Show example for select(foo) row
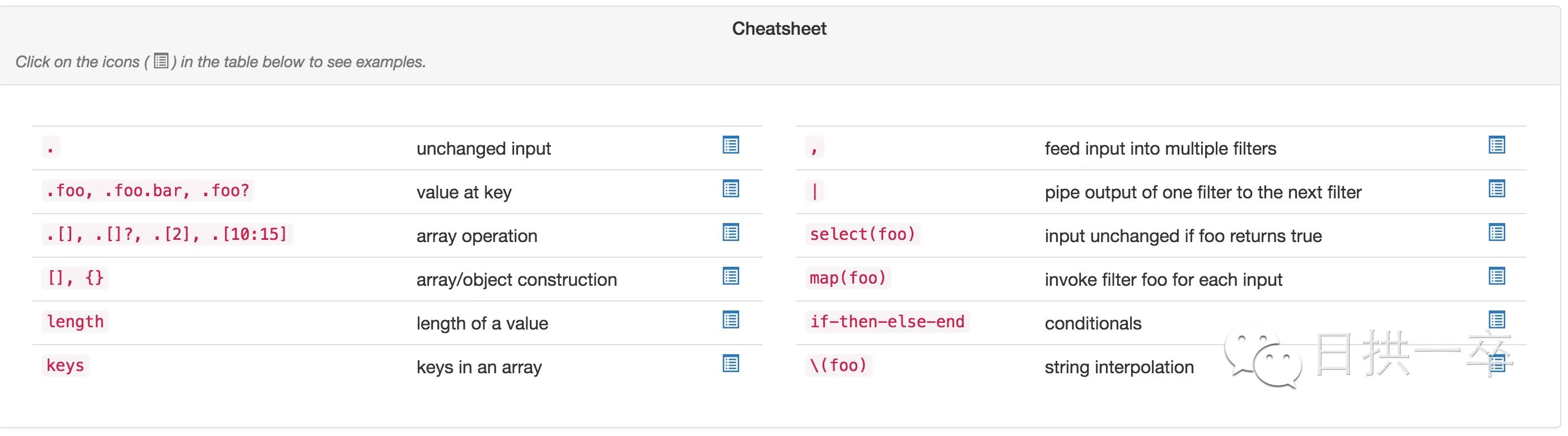This screenshot has height=436, width=1568. [x=1497, y=233]
